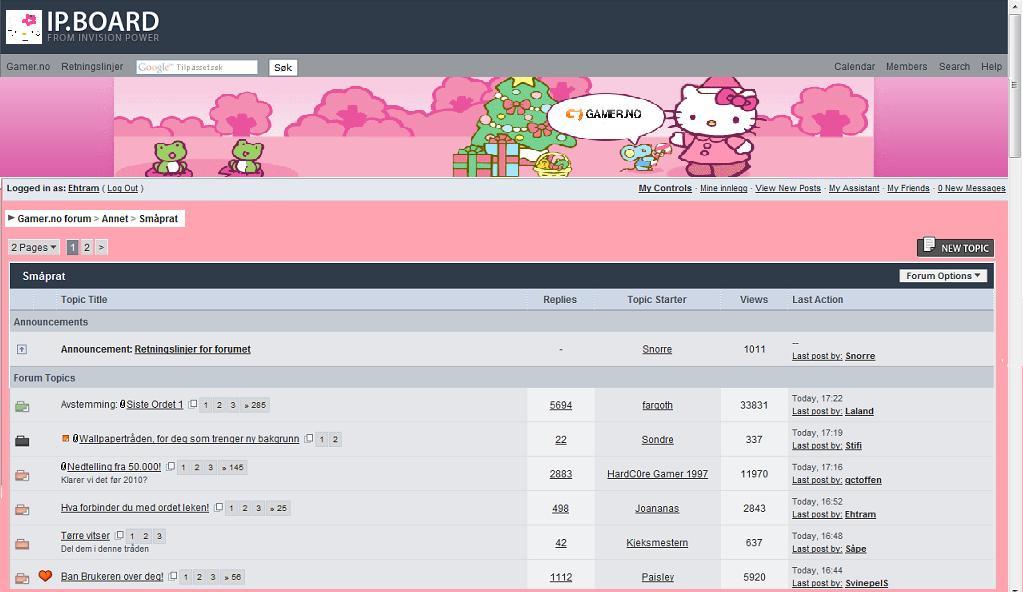Image resolution: width=1023 pixels, height=592 pixels.
Task: Click multipage icon after Tørre vitser title
Action: (119, 535)
